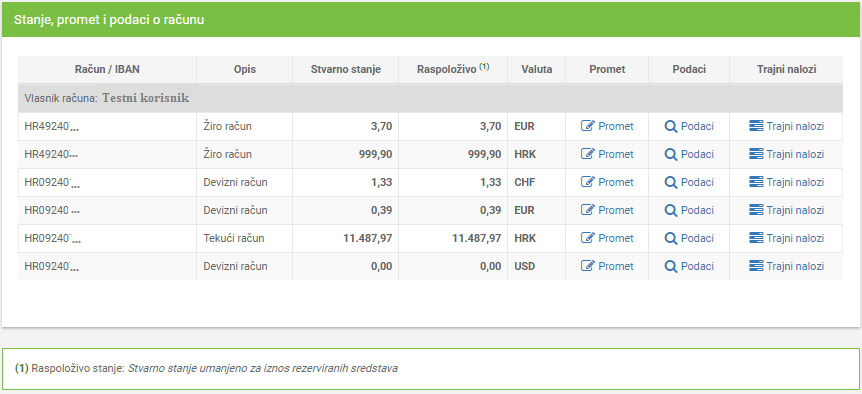
Task: Select the Račun / IBAN column header
Action: coord(107,70)
